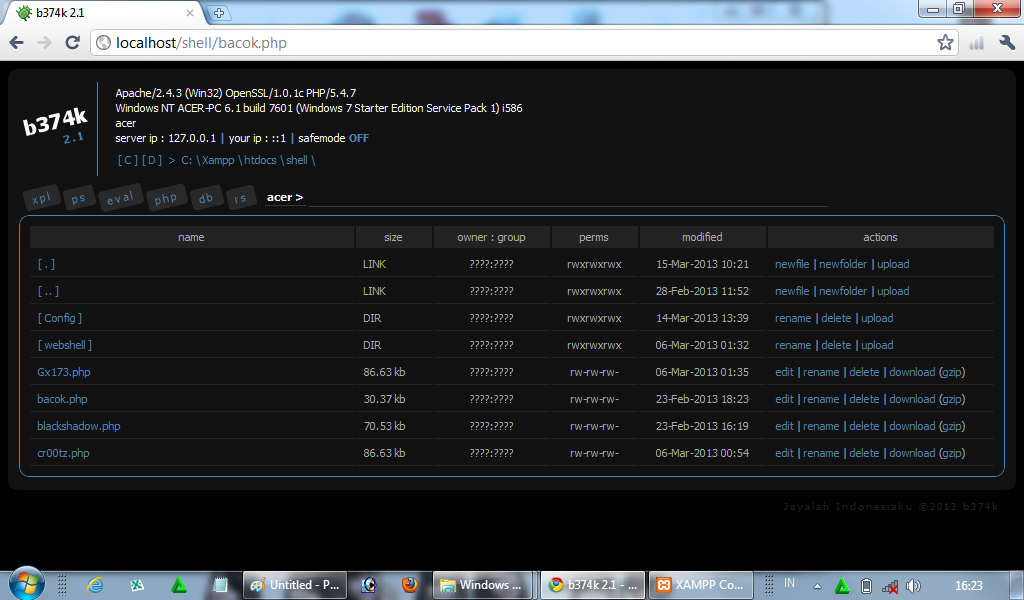This screenshot has width=1024, height=600.
Task: Click inside the browser address bar
Action: pyautogui.click(x=400, y=43)
